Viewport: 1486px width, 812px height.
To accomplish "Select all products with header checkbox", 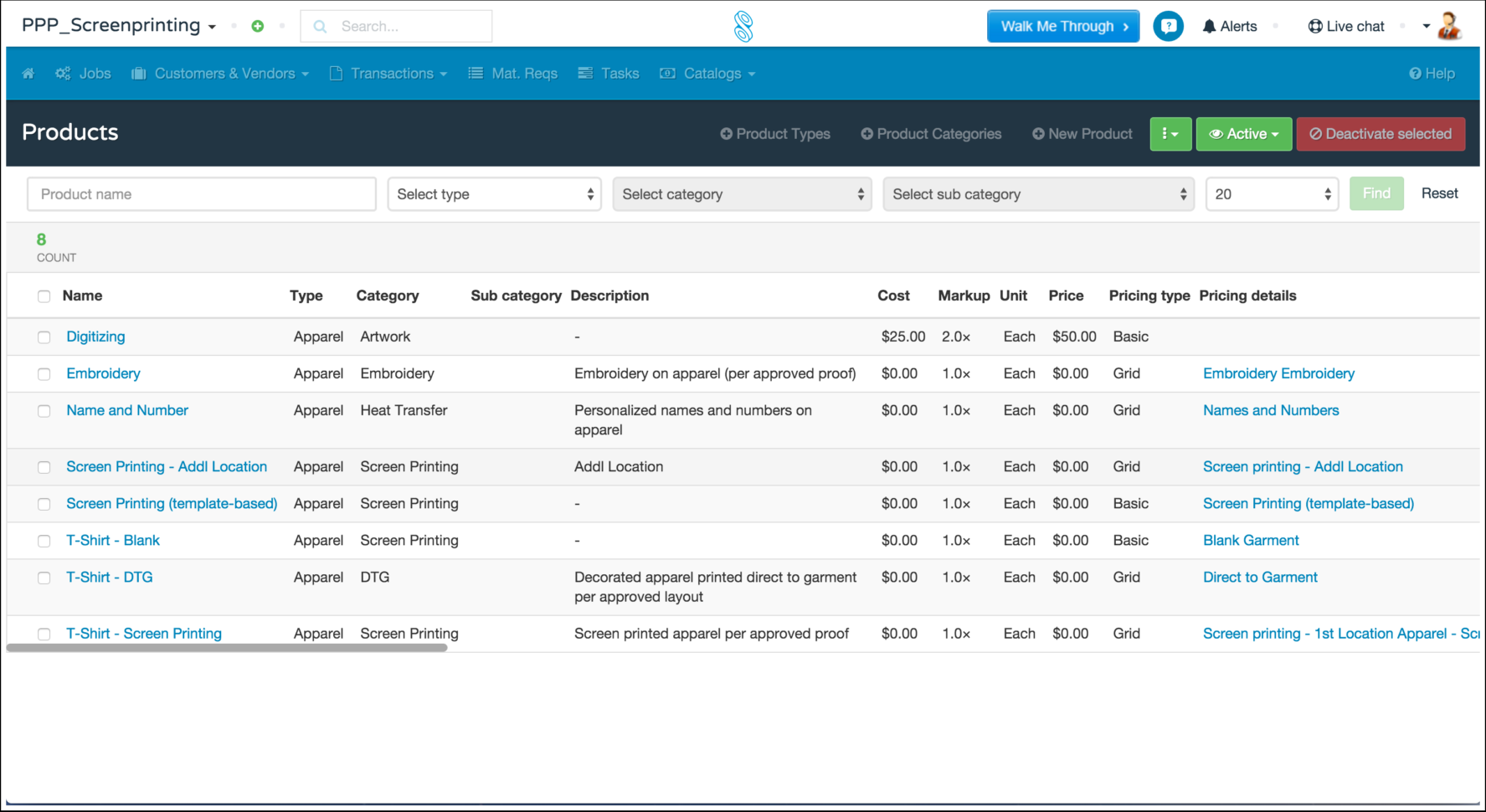I will (44, 296).
